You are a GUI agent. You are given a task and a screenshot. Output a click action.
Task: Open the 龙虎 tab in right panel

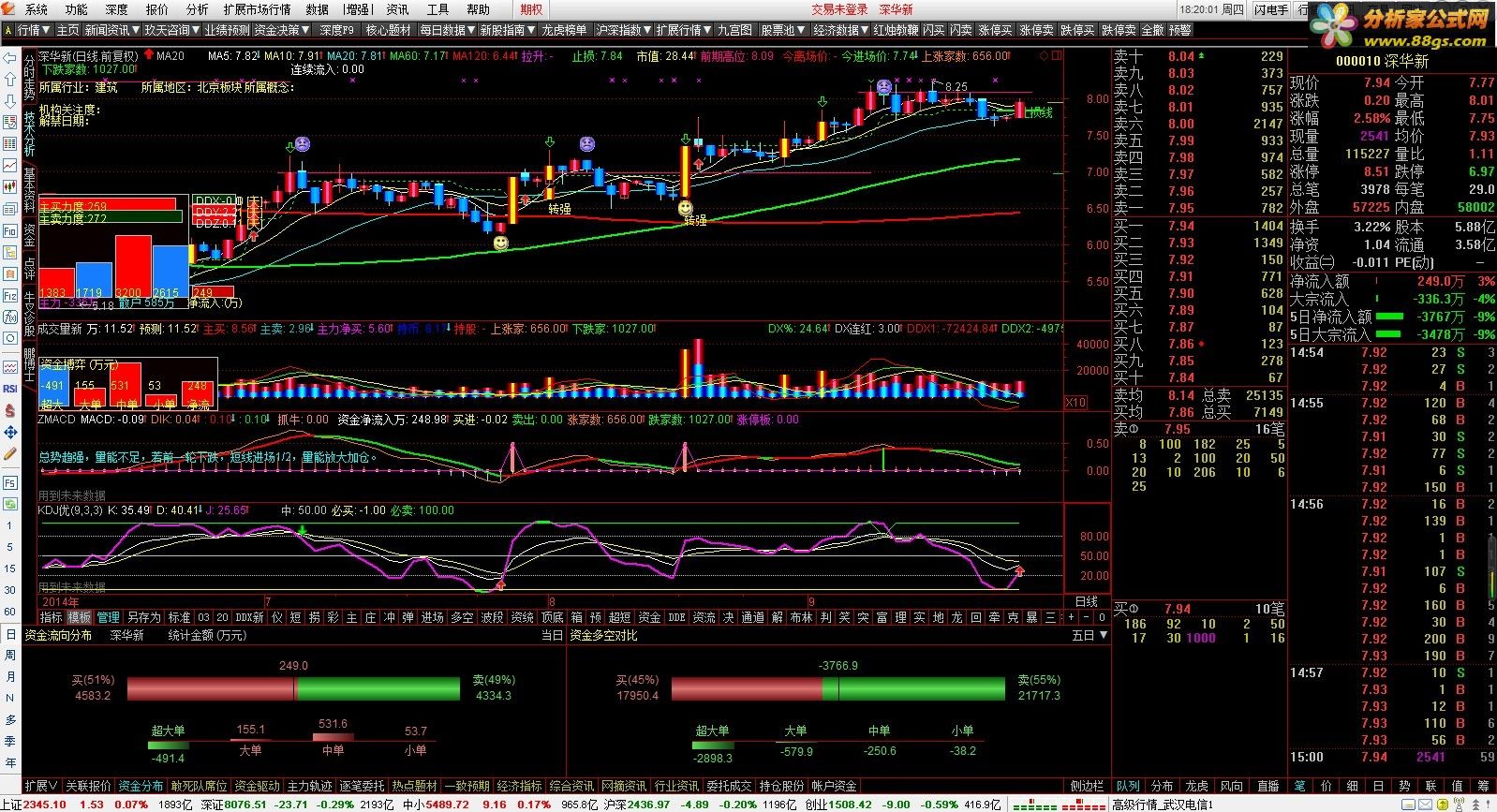(x=1197, y=786)
